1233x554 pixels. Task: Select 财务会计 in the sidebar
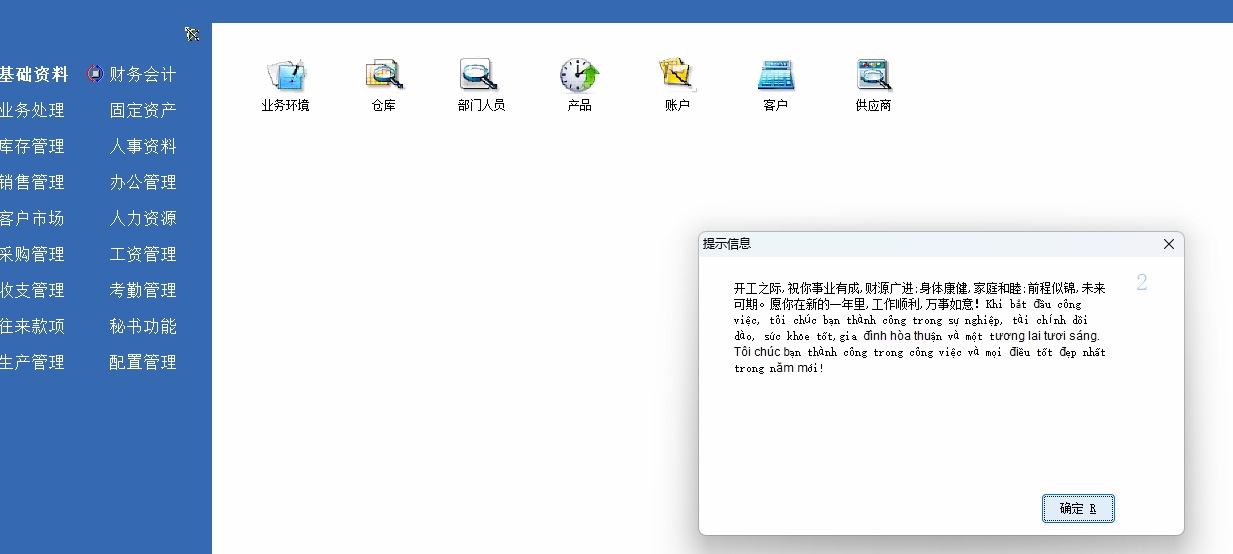coord(142,74)
